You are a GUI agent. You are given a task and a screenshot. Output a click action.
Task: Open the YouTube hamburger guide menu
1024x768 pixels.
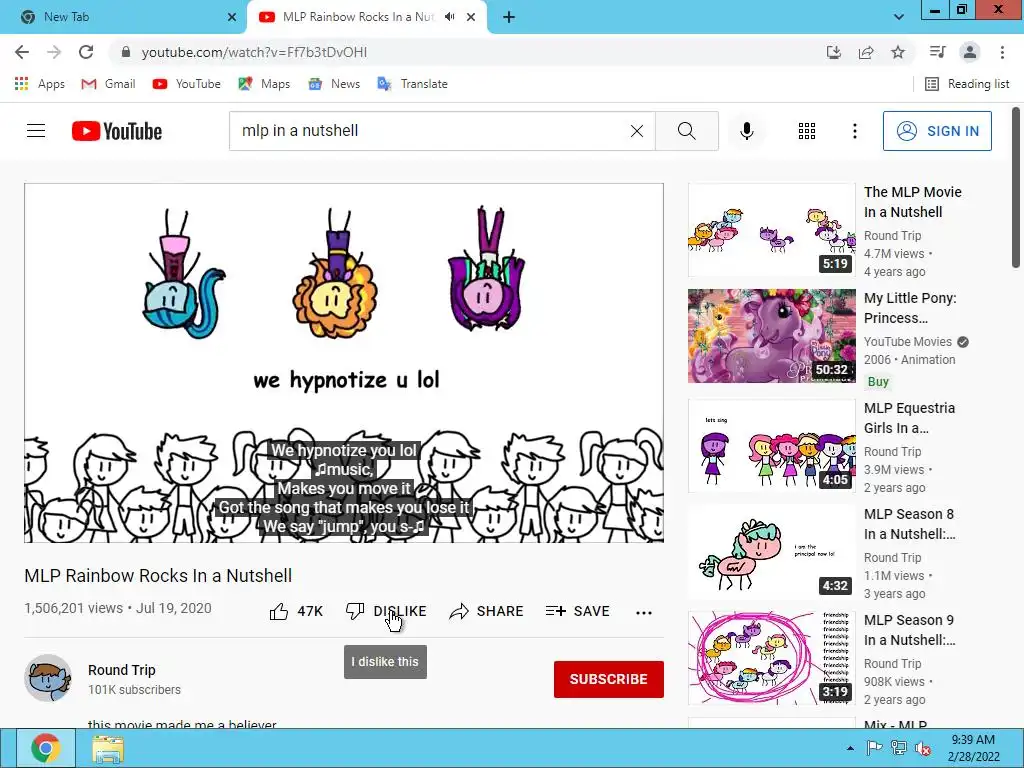(36, 131)
